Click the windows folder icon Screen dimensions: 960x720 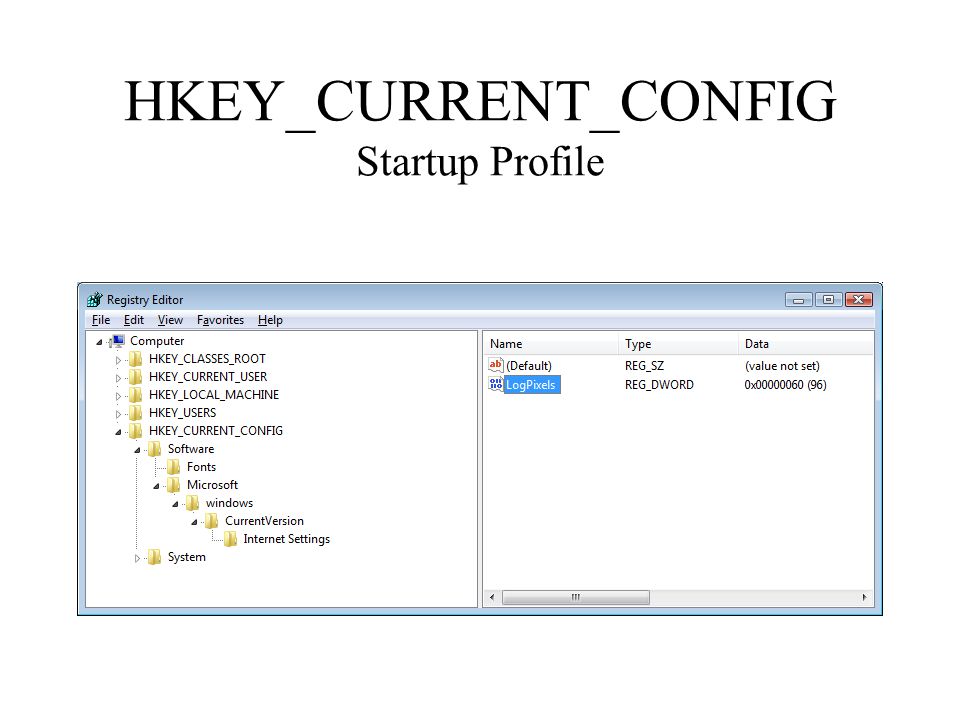pos(193,503)
